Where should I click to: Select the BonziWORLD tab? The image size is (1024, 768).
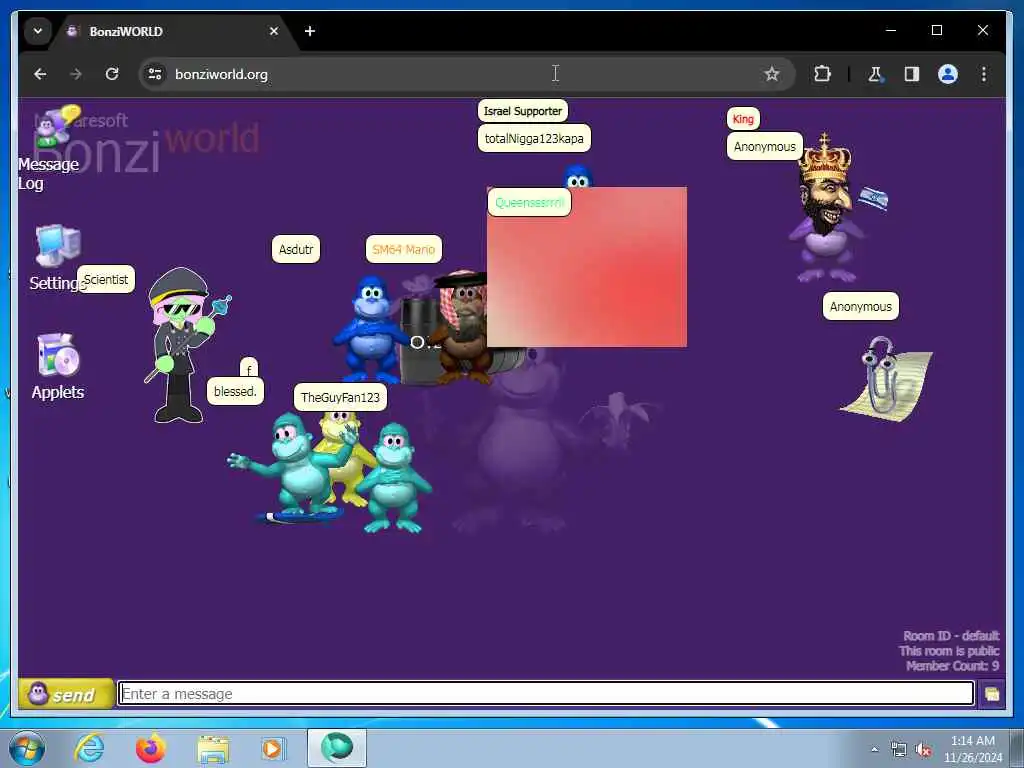[x=173, y=31]
